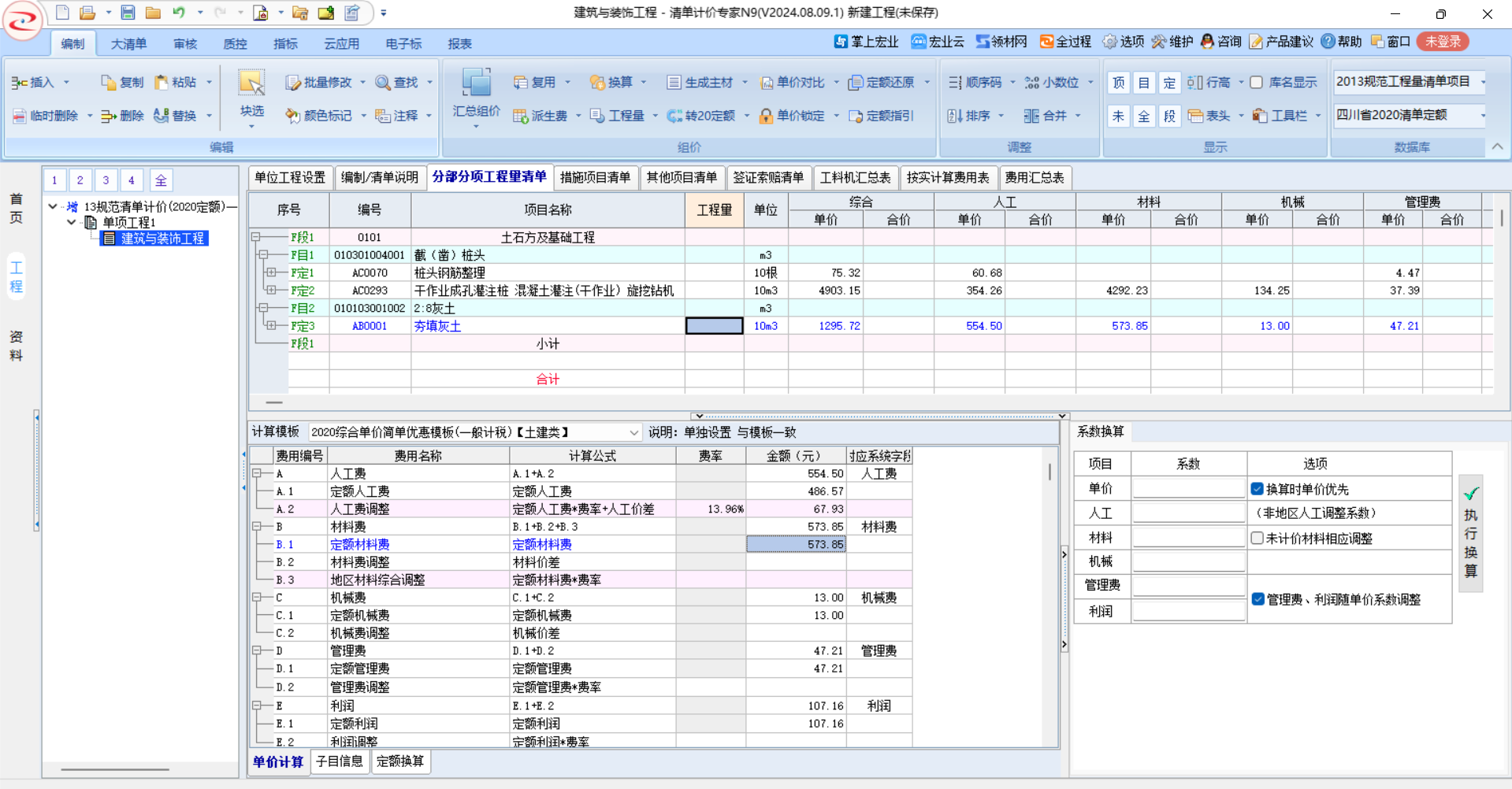
Task: Toggle the 定 display button
Action: coord(1169,83)
